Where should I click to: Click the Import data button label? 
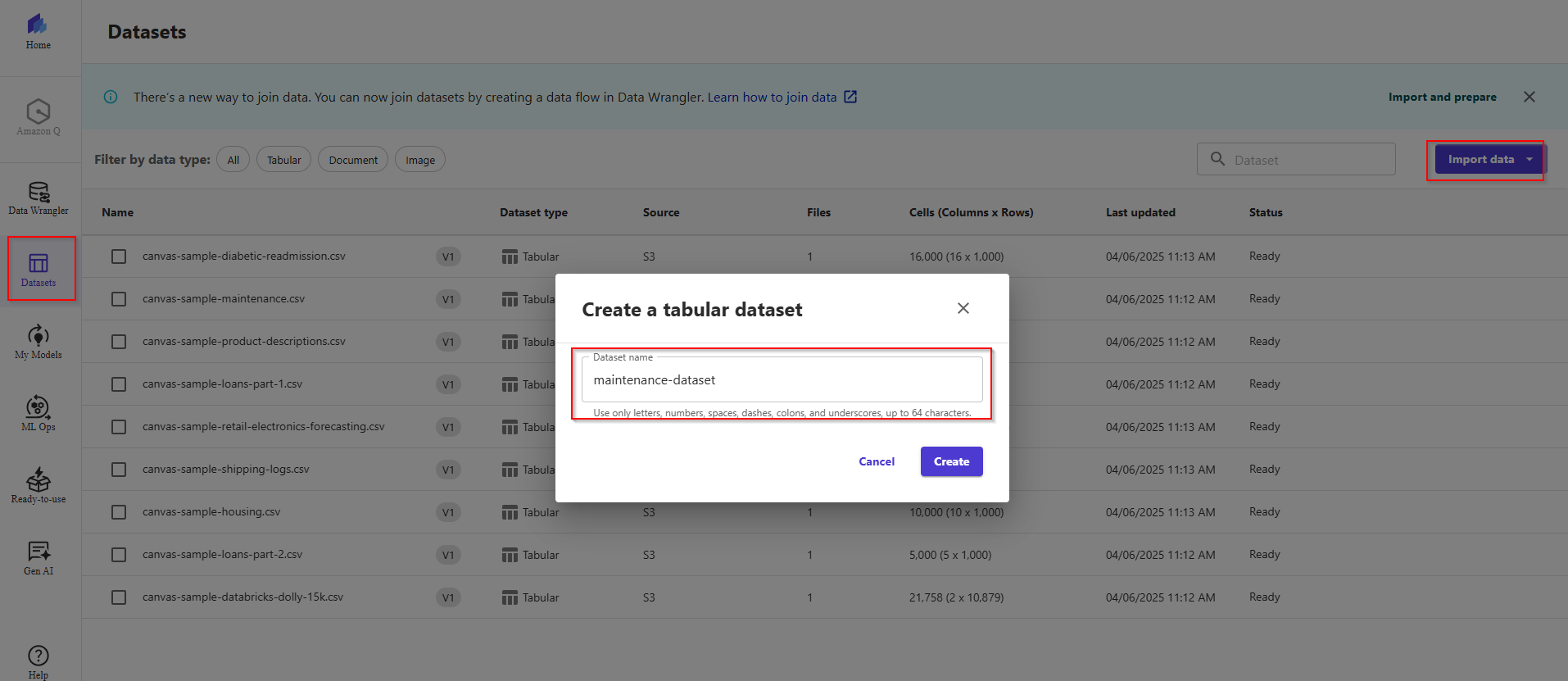(1481, 159)
